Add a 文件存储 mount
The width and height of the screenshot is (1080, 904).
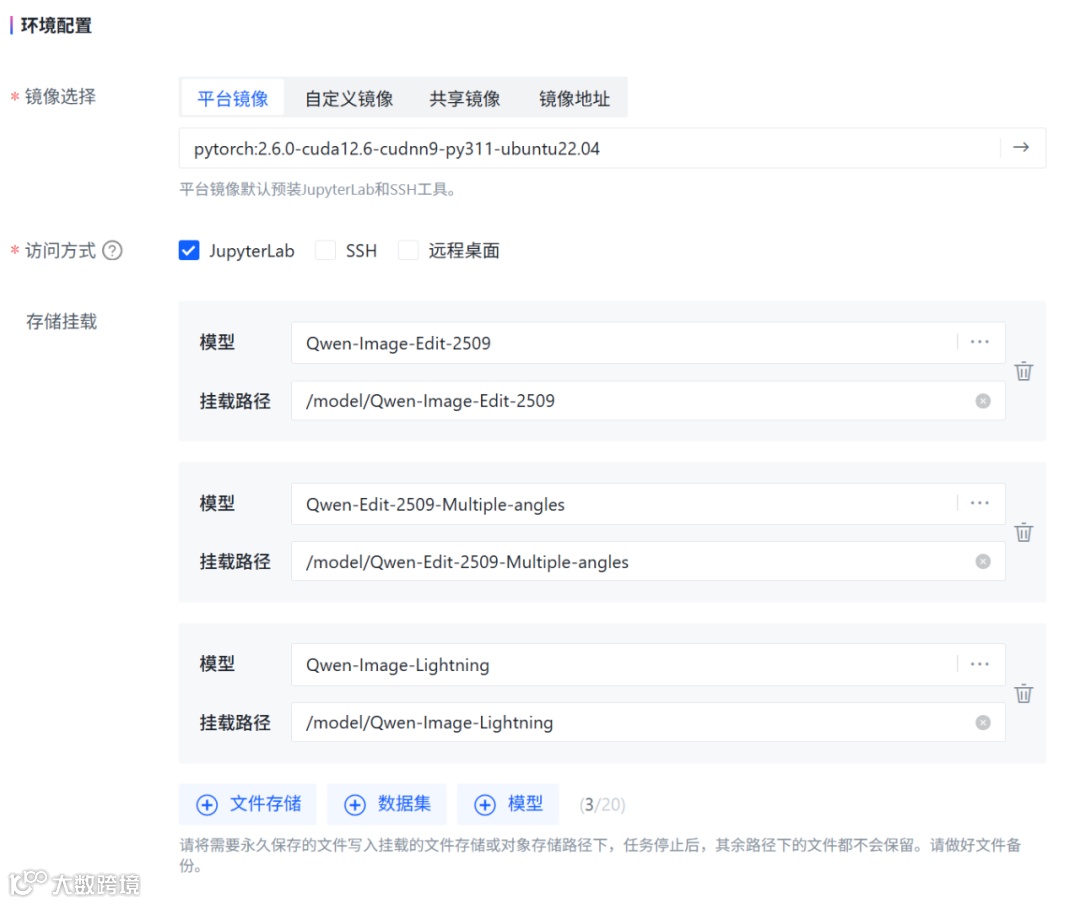248,804
